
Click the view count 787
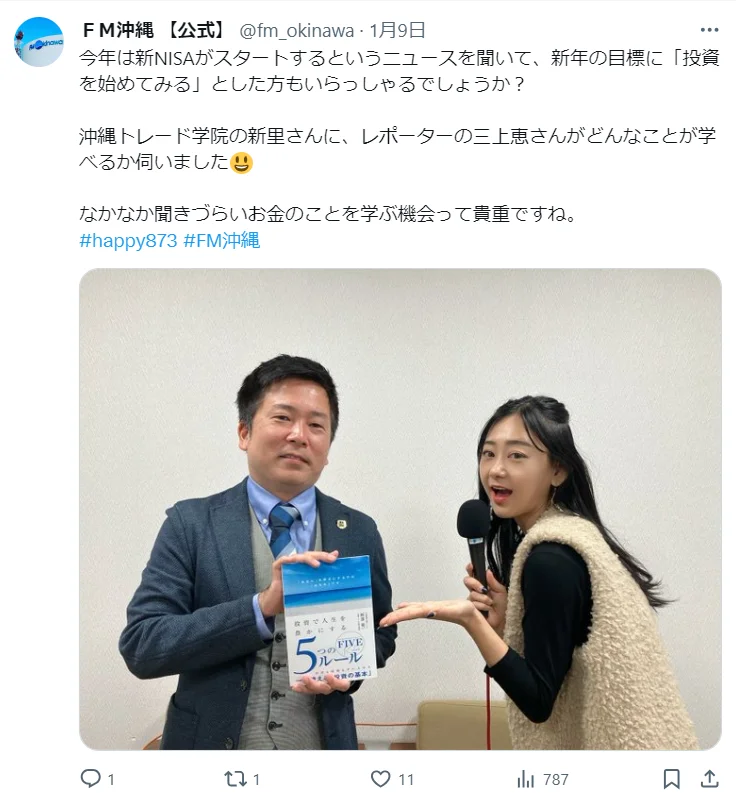click(556, 779)
